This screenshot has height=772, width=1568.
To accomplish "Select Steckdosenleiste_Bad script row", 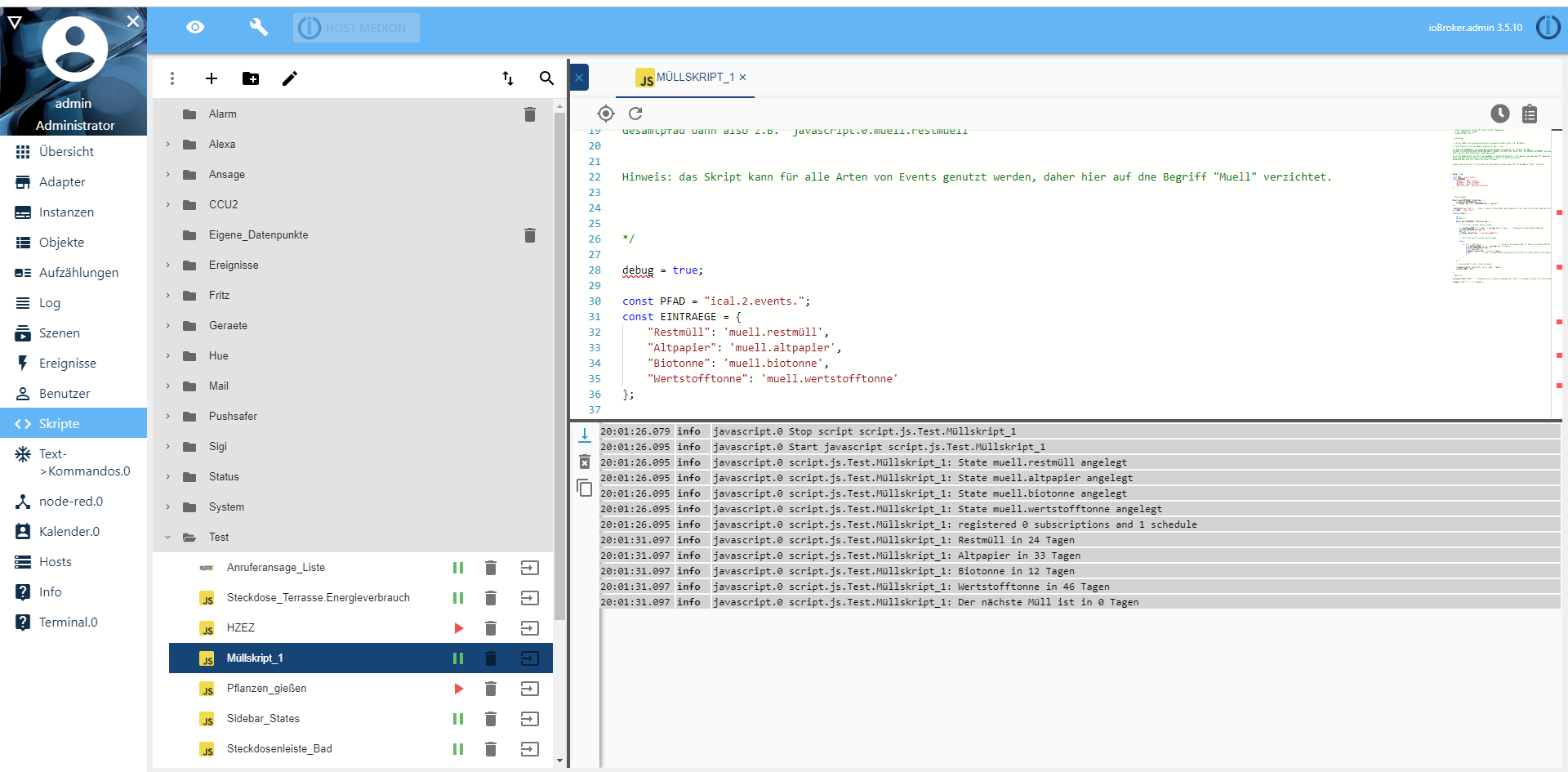I will click(361, 749).
